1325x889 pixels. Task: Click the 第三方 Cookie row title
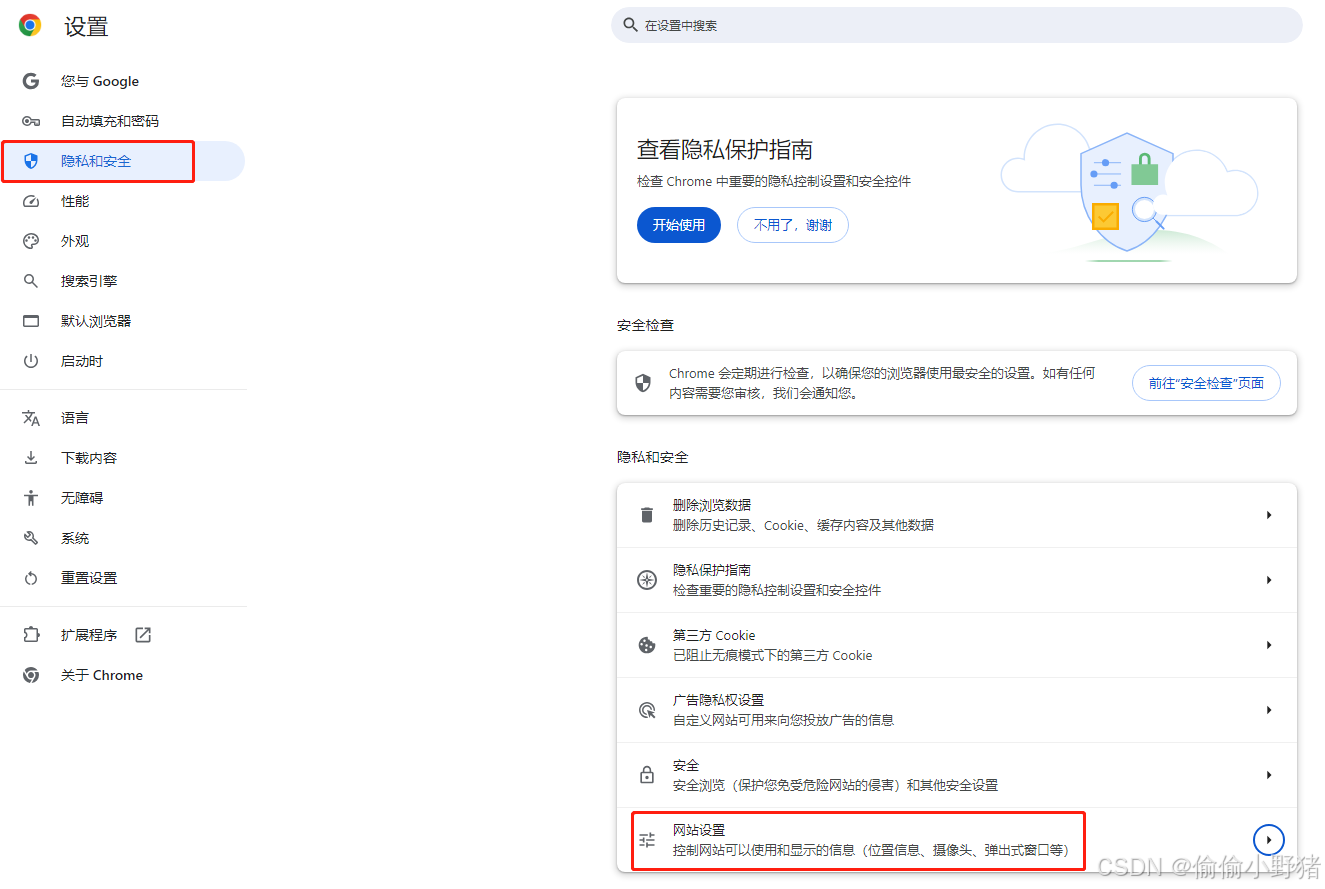click(x=714, y=635)
